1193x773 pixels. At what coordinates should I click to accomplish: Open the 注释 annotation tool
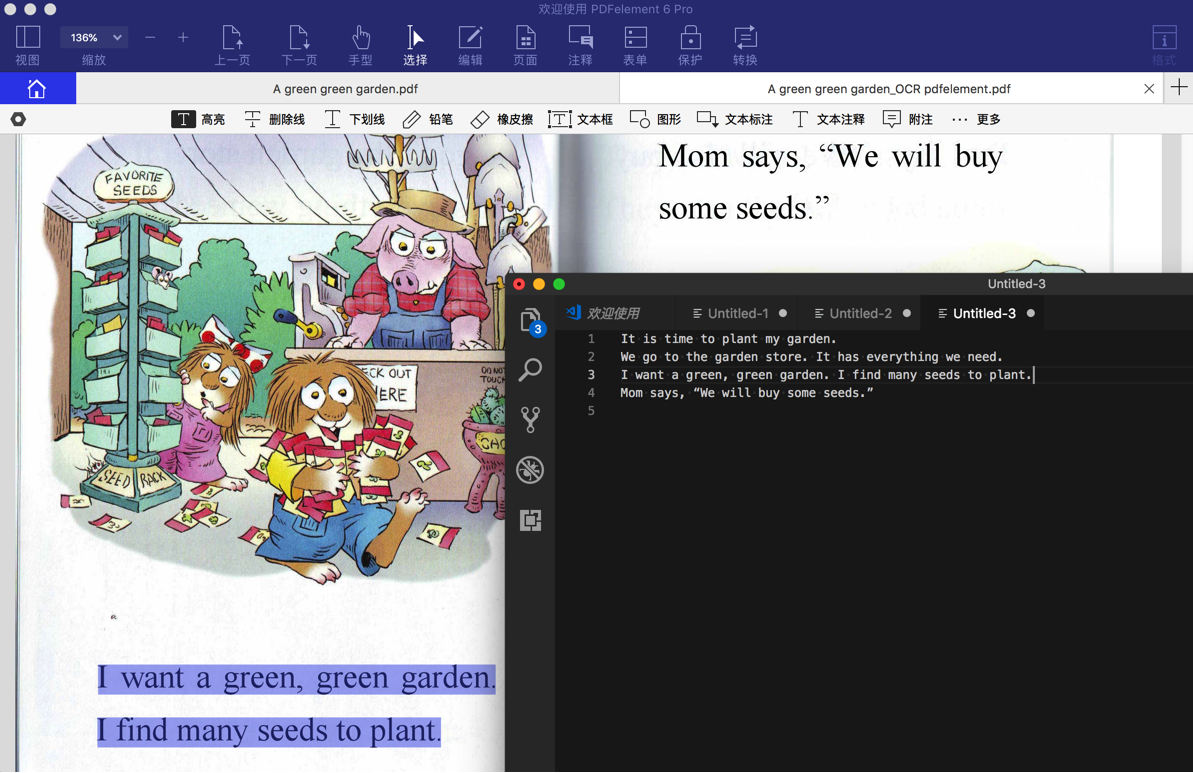click(580, 45)
